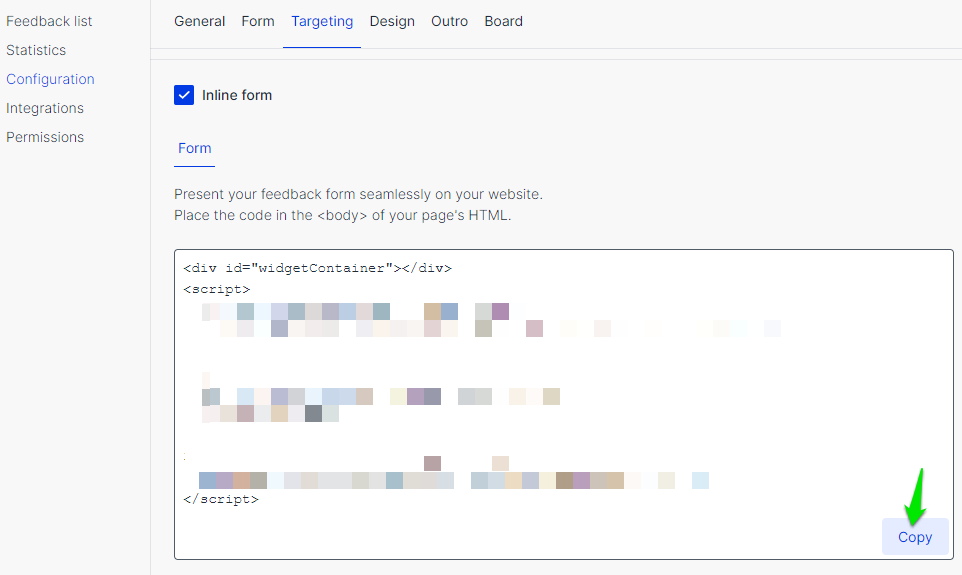Image resolution: width=962 pixels, height=575 pixels.
Task: Open Integrations in the sidebar
Action: [45, 108]
